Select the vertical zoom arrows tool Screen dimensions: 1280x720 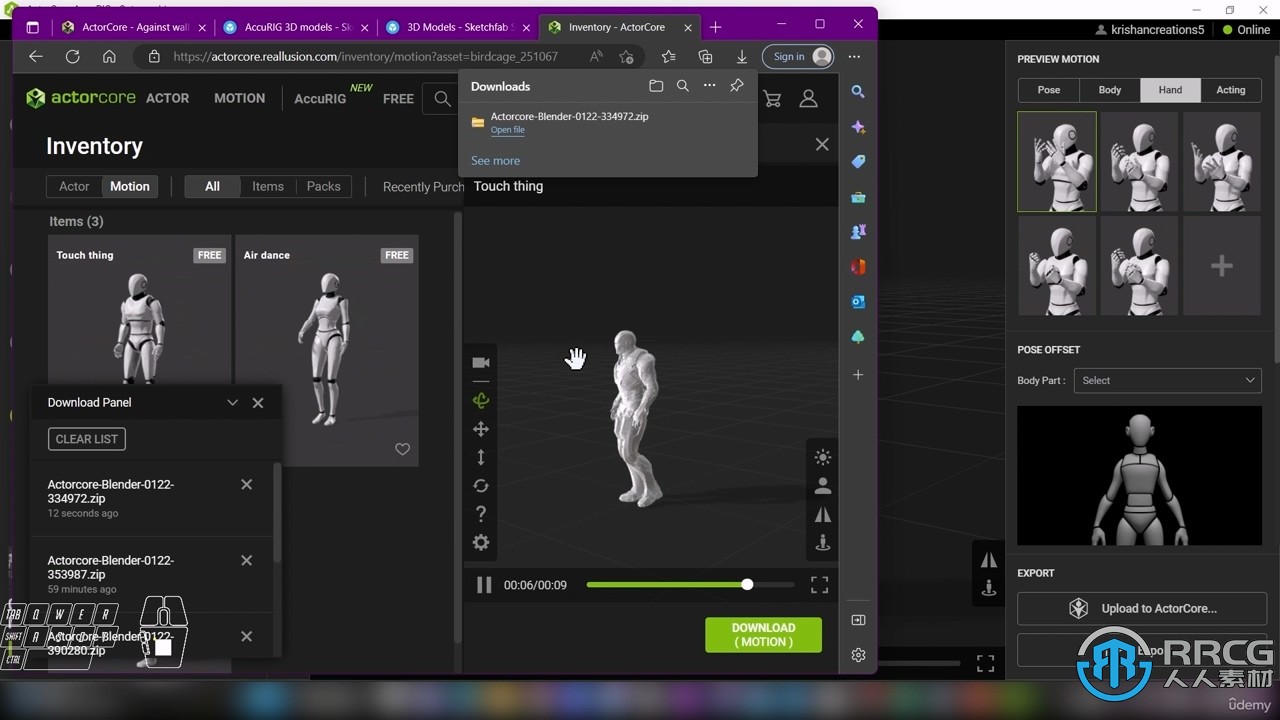(481, 457)
